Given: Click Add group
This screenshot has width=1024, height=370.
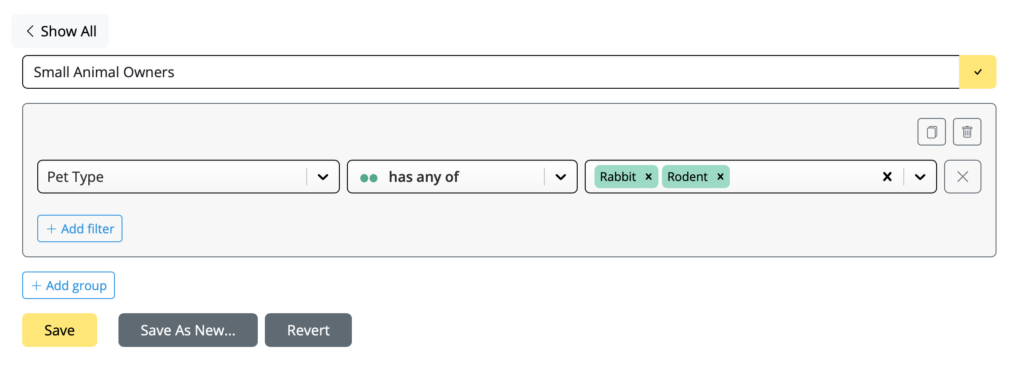Looking at the screenshot, I should 69,286.
